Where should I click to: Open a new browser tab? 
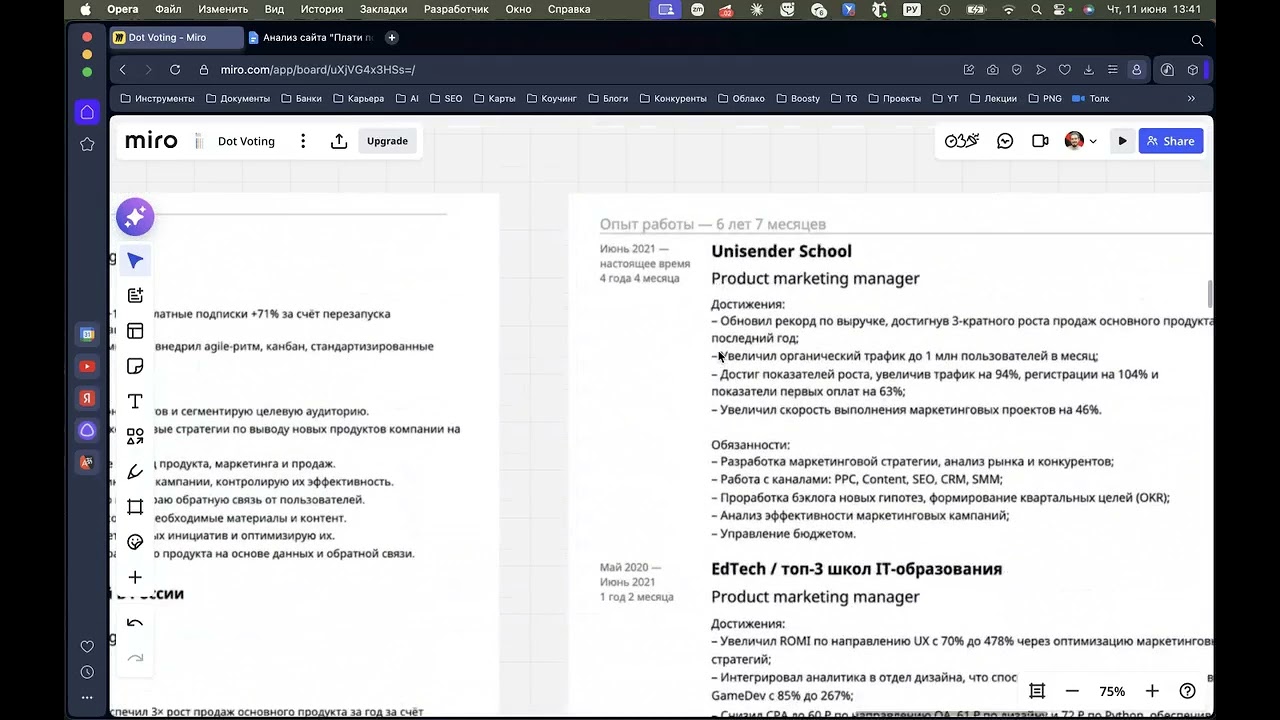coord(392,37)
